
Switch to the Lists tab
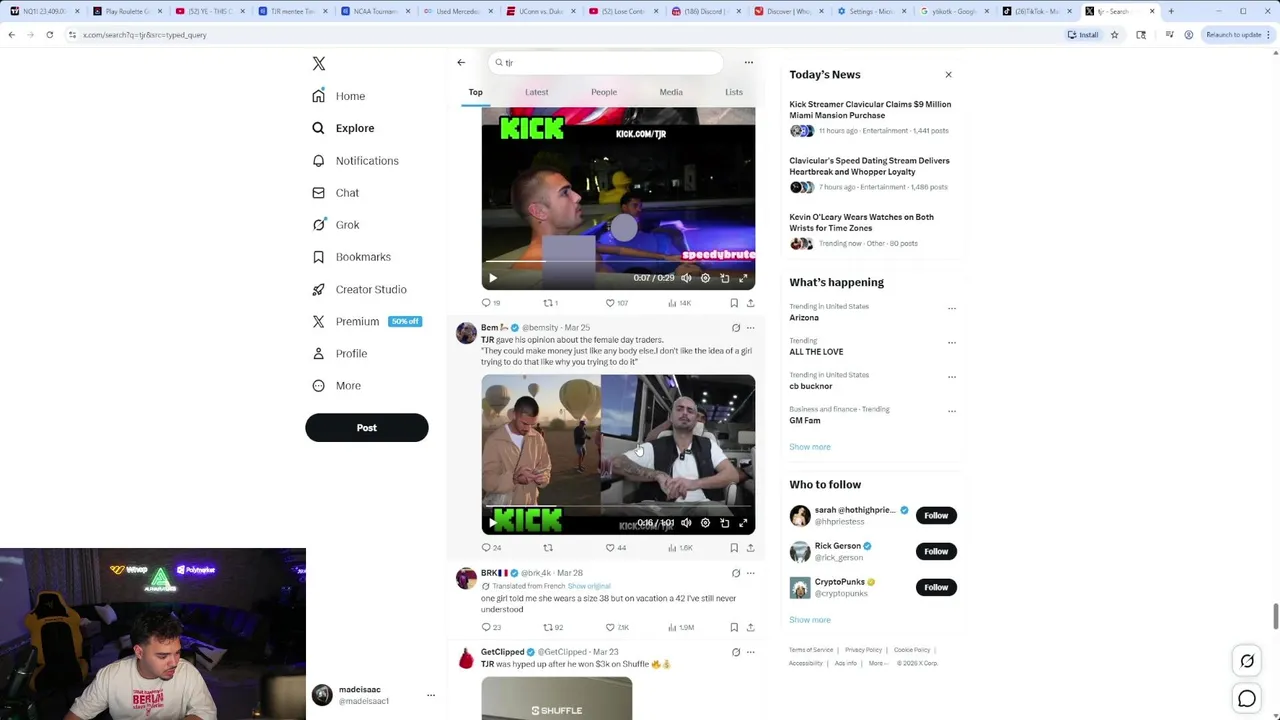click(x=734, y=92)
